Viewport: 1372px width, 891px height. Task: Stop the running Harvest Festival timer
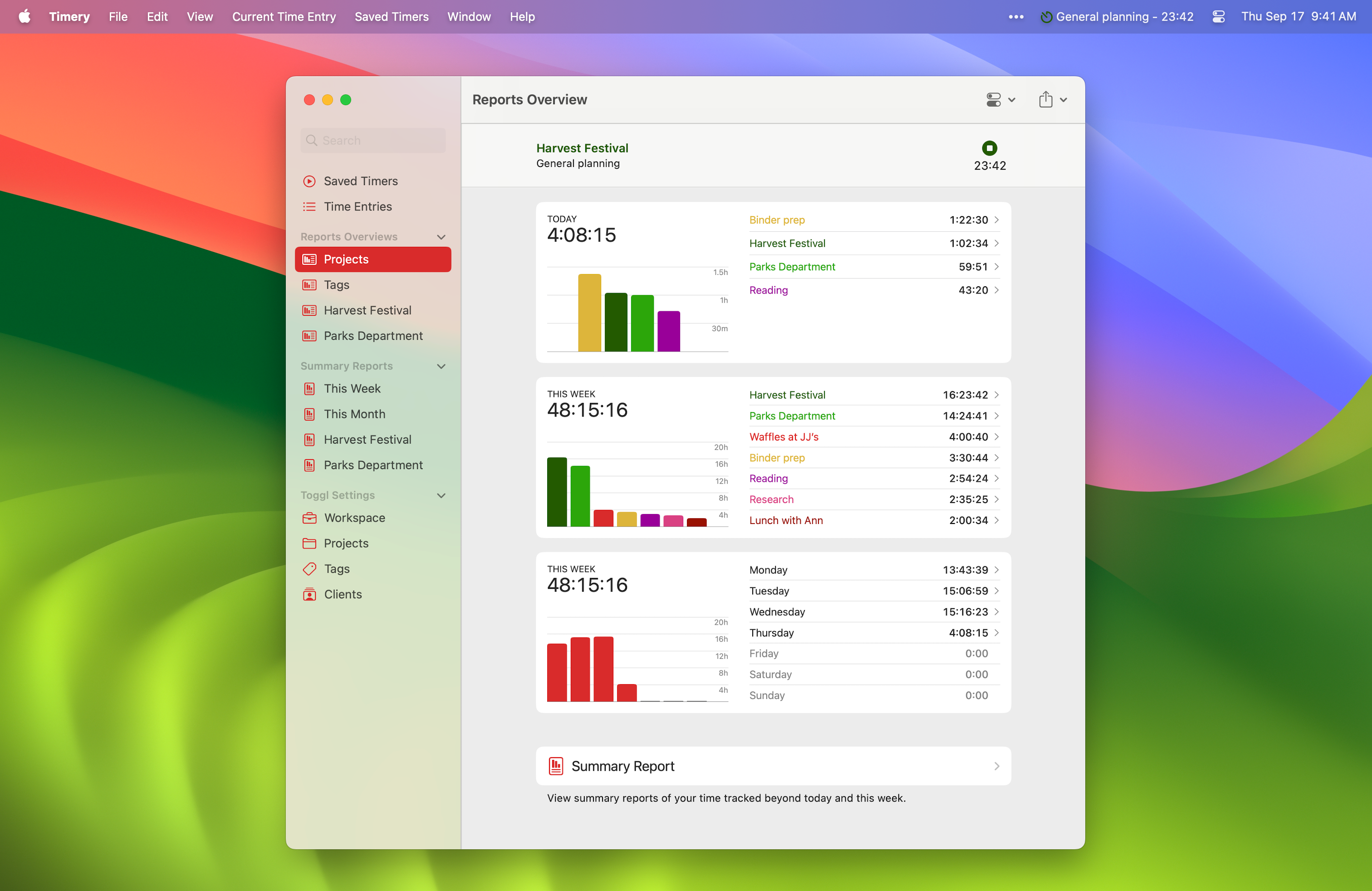pos(989,148)
